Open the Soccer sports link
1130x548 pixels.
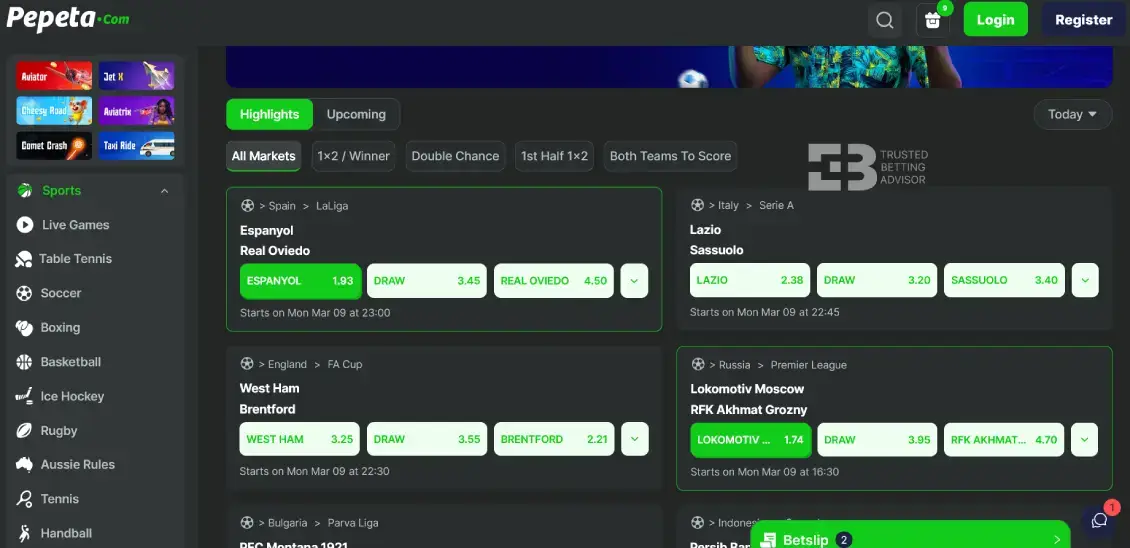tap(61, 293)
